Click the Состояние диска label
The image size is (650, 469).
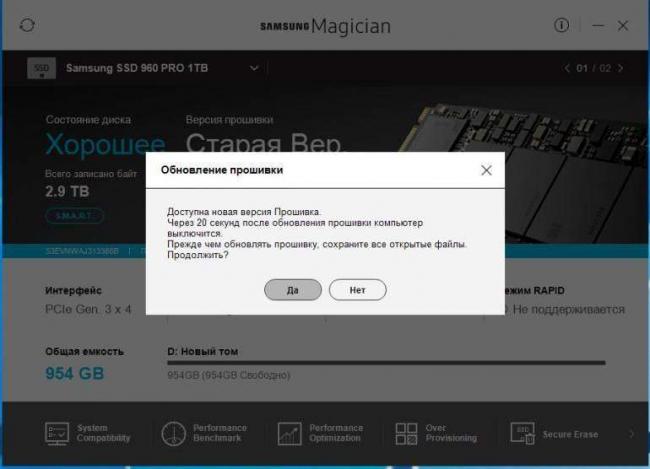point(88,120)
